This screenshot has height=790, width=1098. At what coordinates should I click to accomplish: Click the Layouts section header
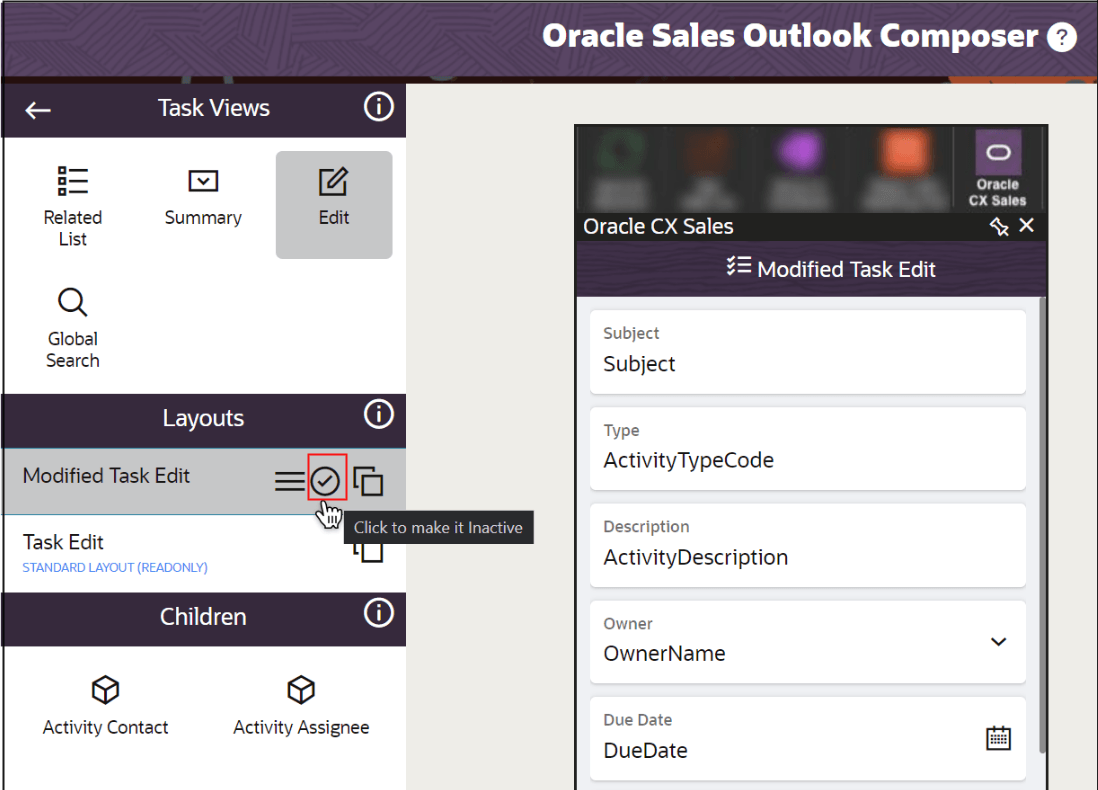click(204, 421)
